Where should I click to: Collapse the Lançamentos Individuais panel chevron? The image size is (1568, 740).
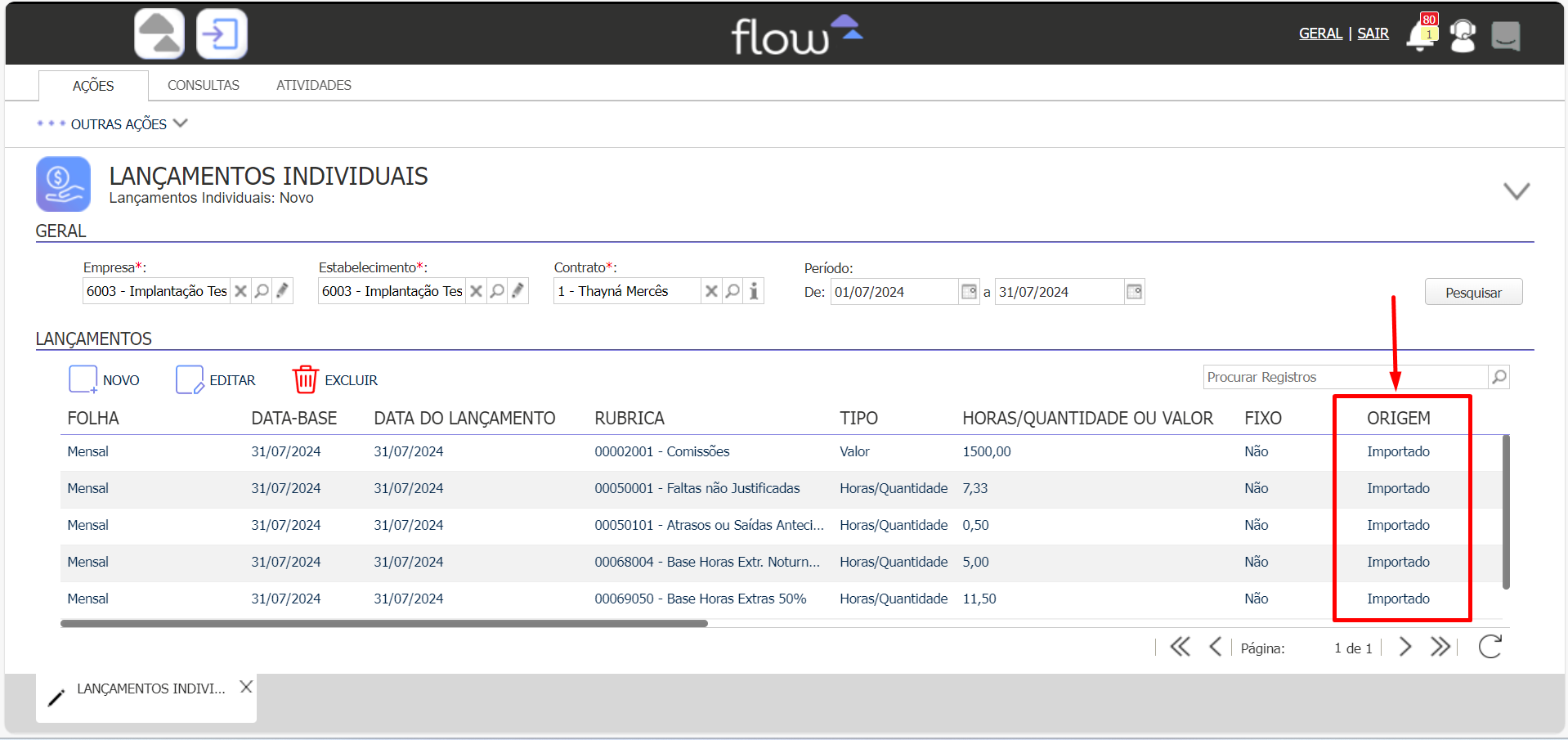pos(1516,191)
